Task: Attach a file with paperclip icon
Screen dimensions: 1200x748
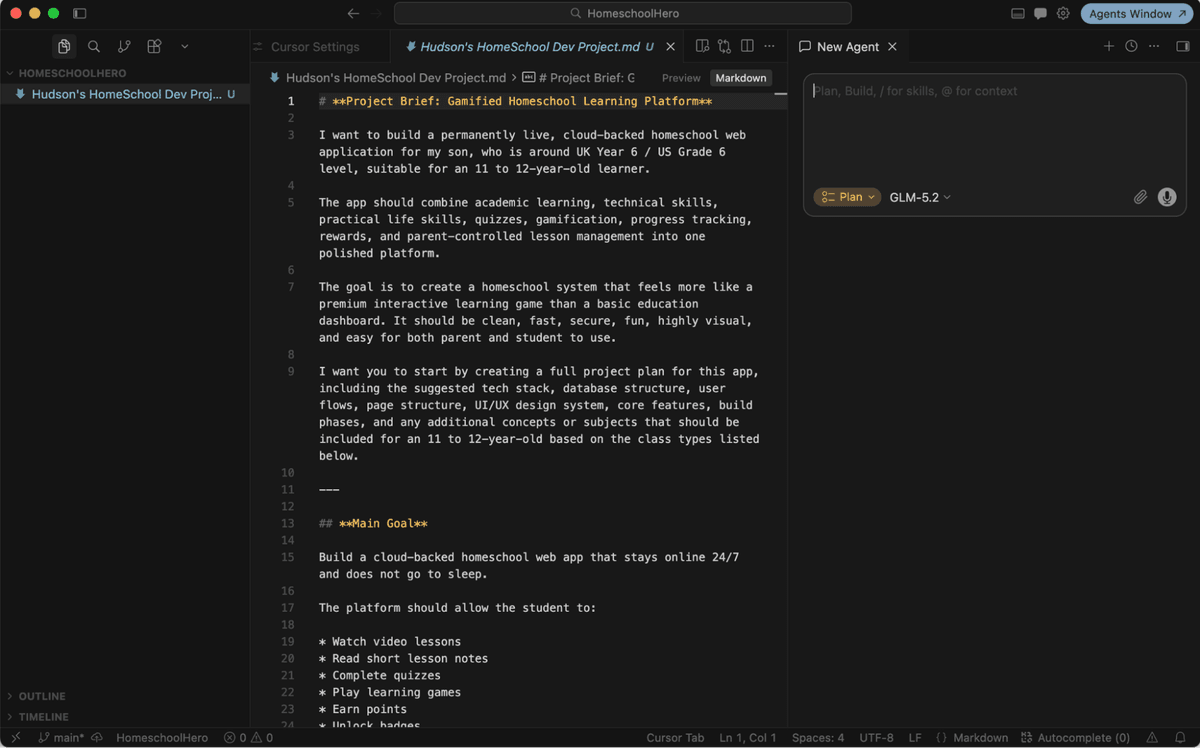Action: (1140, 197)
